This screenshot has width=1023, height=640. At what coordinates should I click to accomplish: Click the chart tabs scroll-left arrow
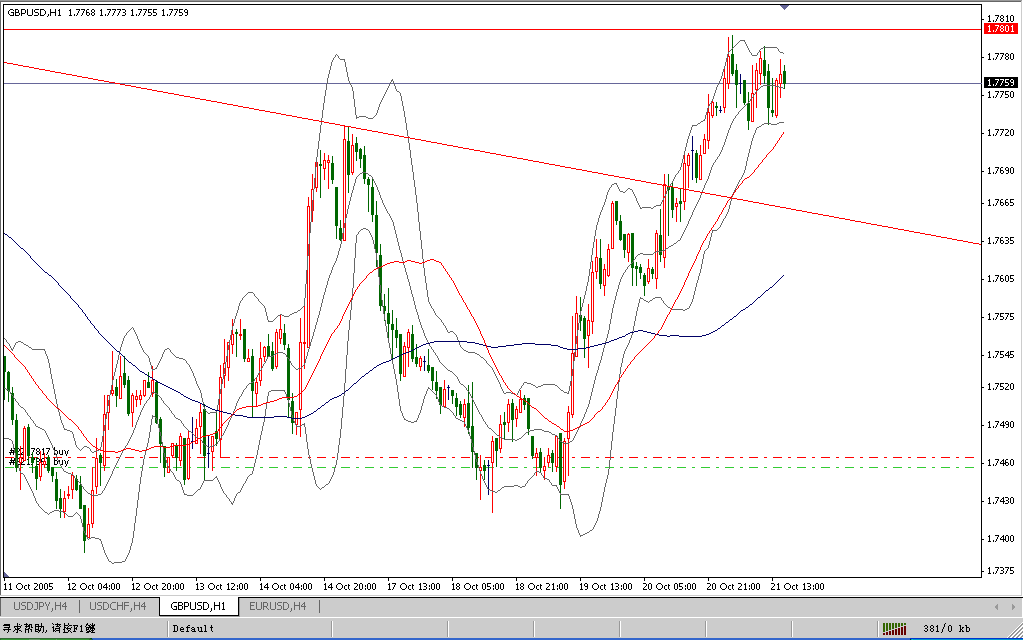[996, 607]
